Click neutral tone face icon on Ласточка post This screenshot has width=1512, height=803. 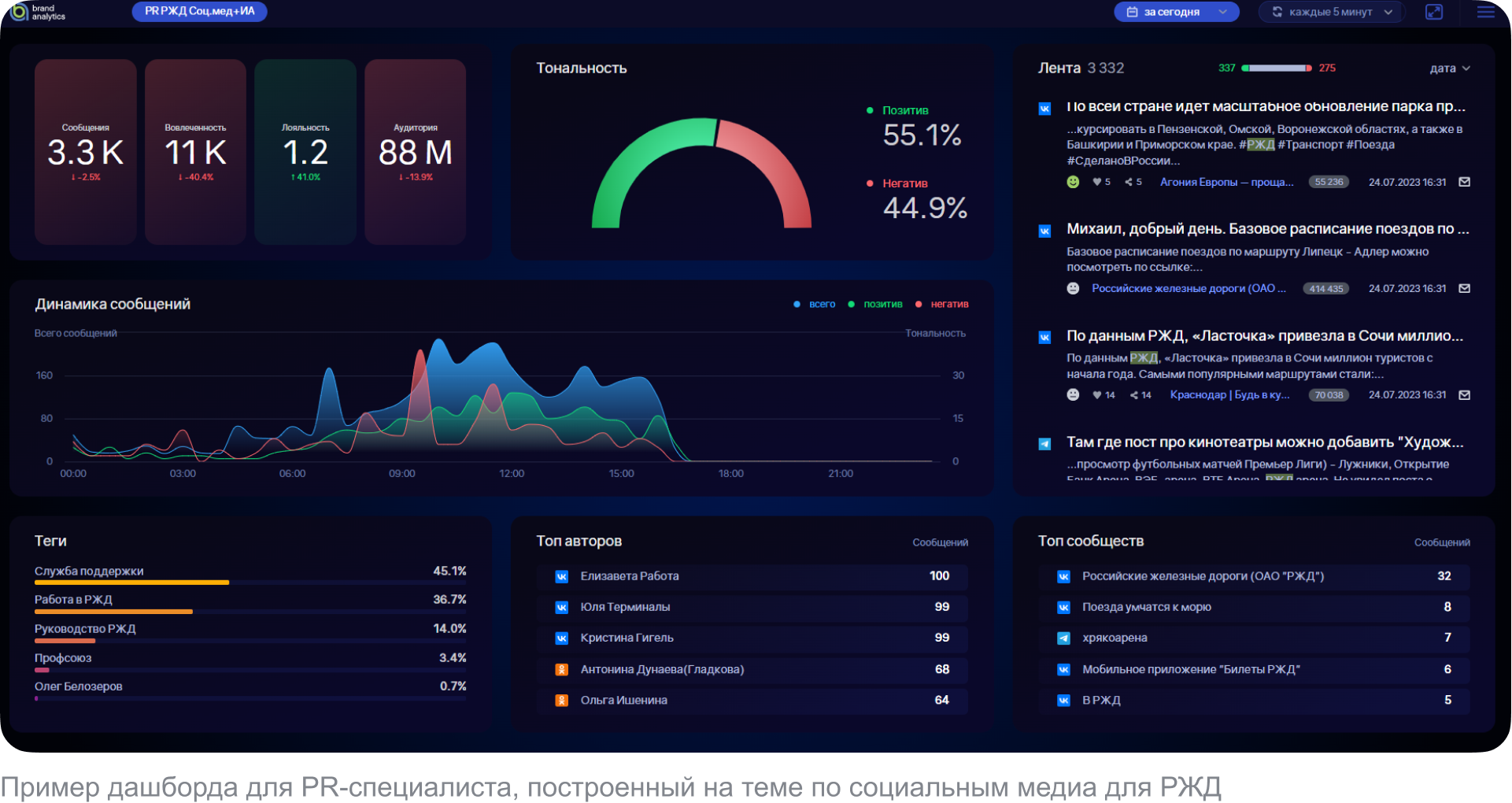(x=1073, y=394)
